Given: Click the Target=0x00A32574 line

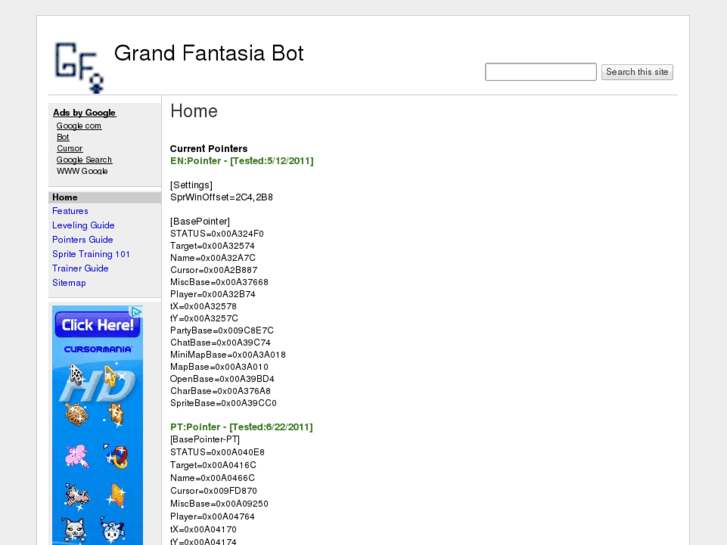Looking at the screenshot, I should coord(212,246).
